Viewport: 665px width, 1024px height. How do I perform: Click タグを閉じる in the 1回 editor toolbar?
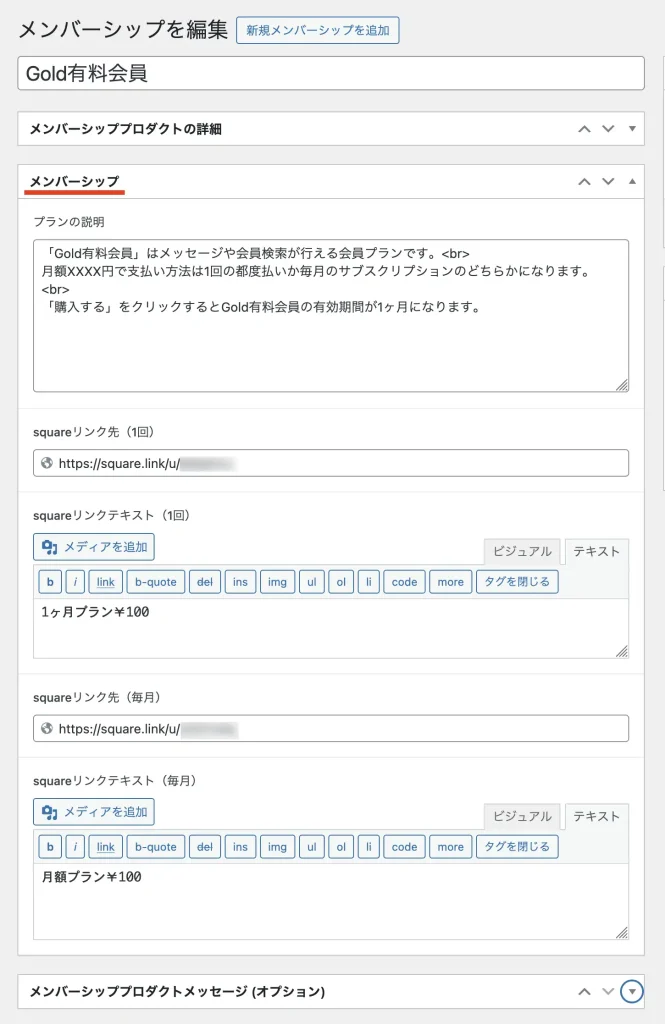tap(516, 582)
